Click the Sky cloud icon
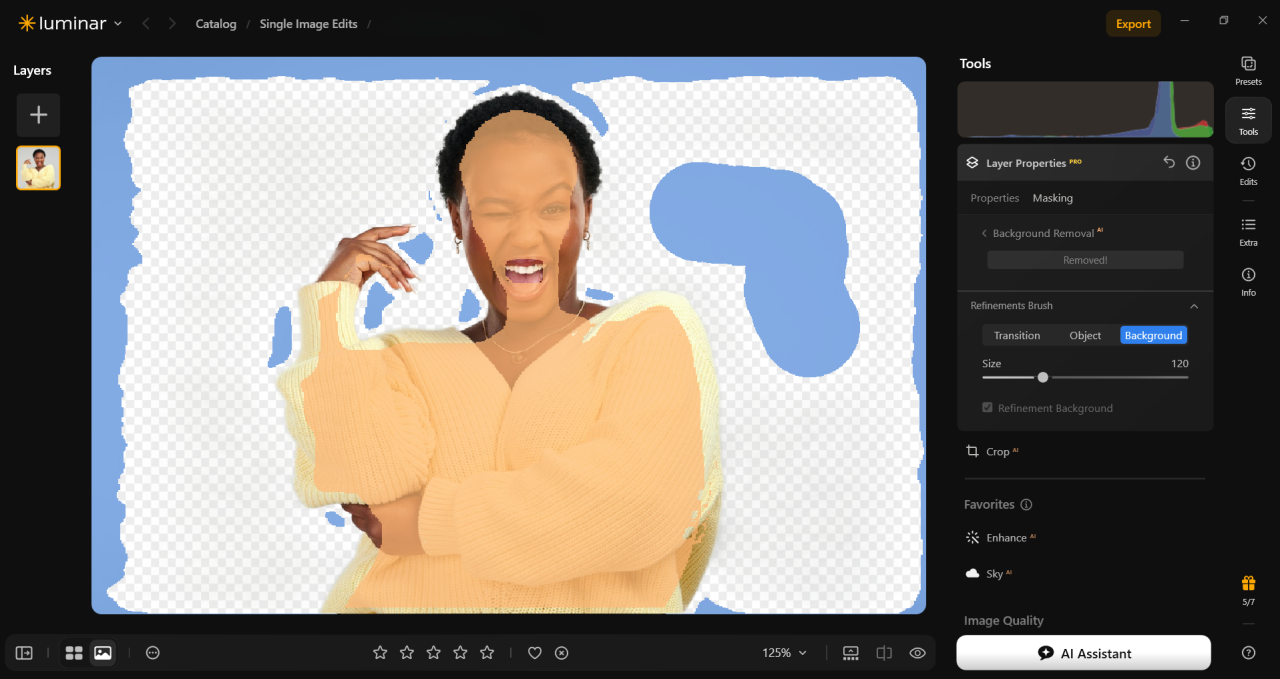This screenshot has height=679, width=1280. [x=972, y=574]
